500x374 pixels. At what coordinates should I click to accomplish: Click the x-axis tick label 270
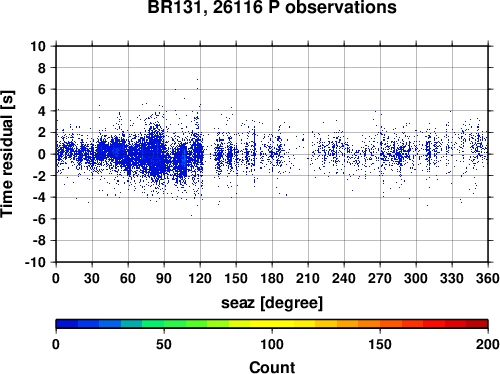[380, 278]
